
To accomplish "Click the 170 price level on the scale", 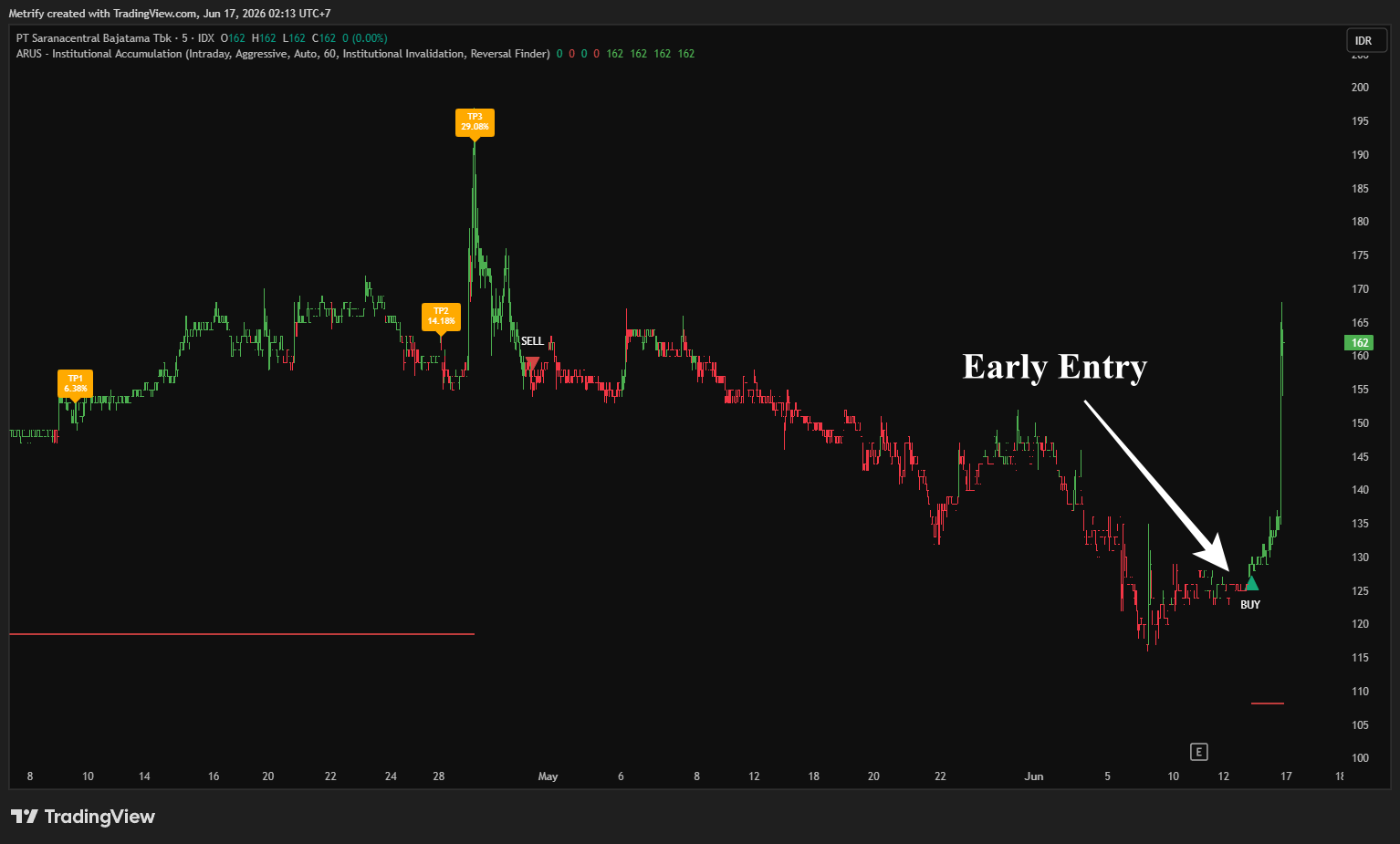I will pos(1360,289).
